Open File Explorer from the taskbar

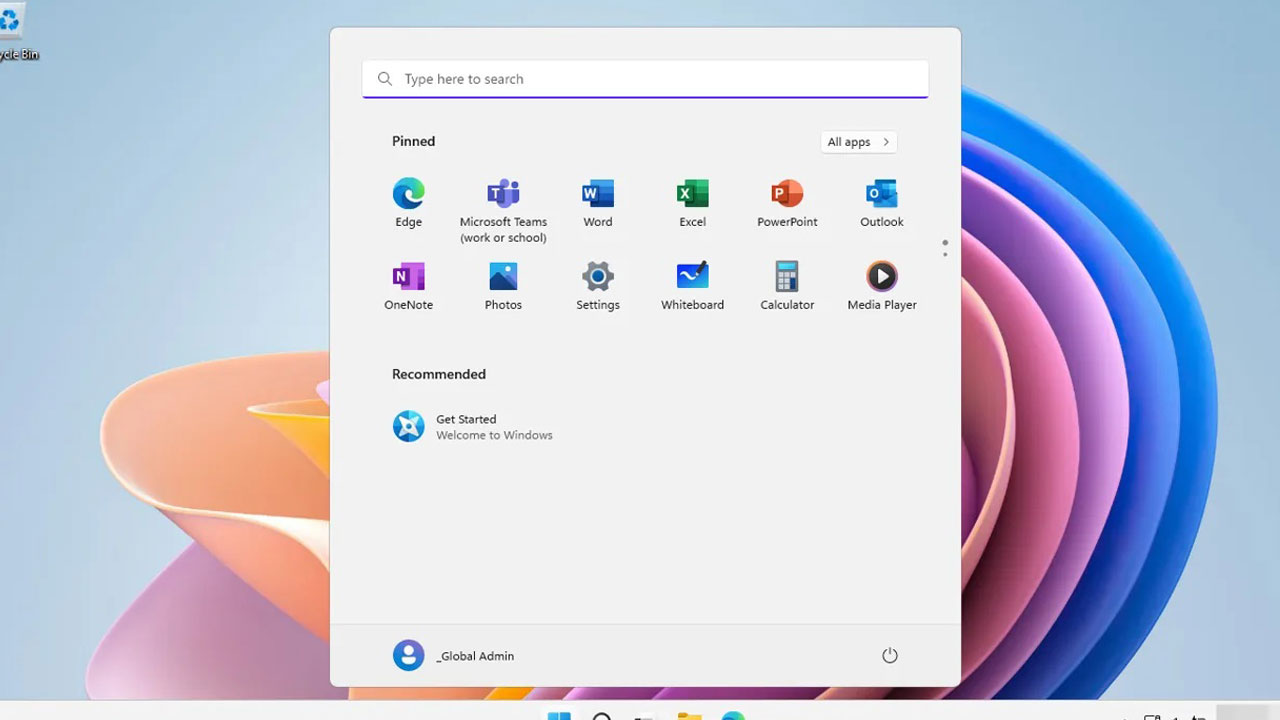pyautogui.click(x=688, y=714)
